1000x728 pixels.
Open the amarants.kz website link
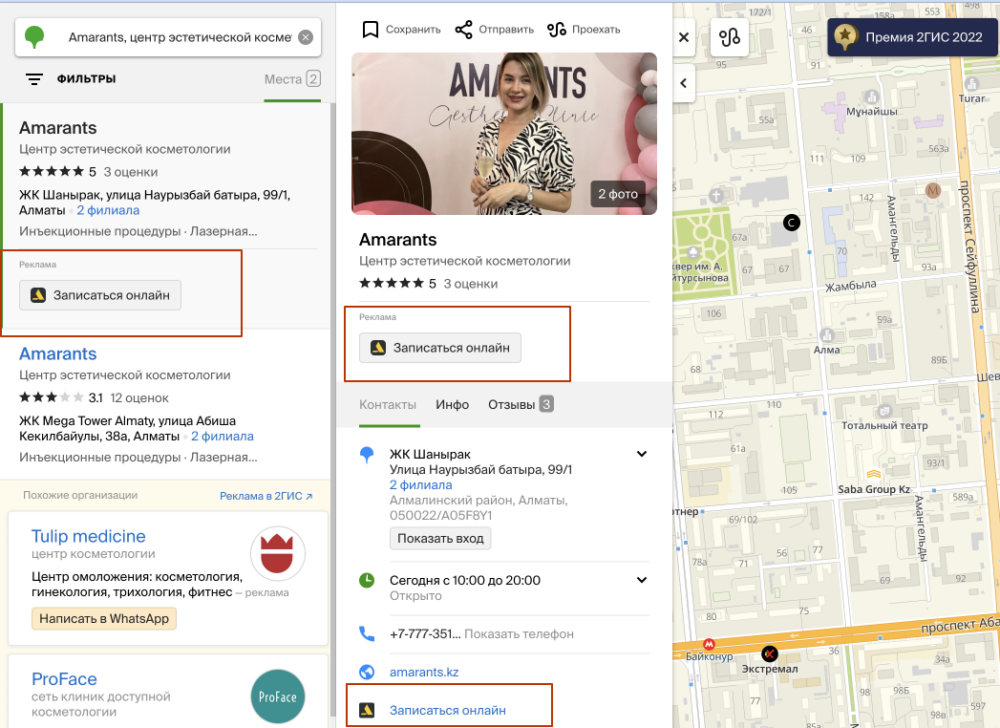(424, 672)
